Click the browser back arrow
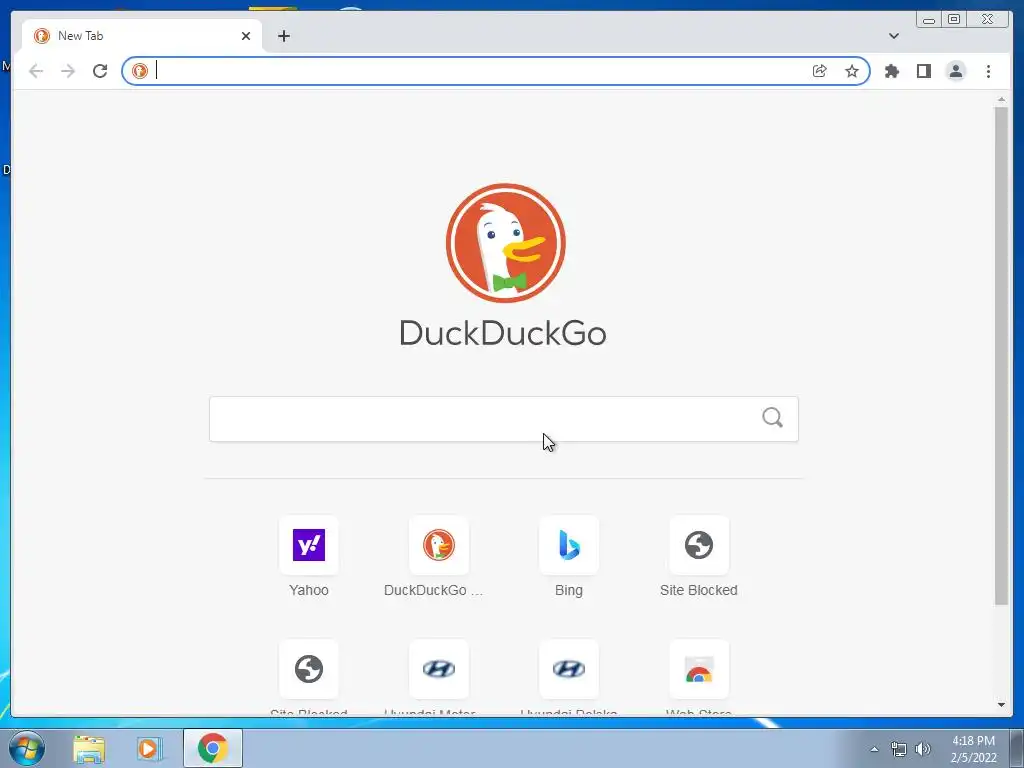Image resolution: width=1024 pixels, height=768 pixels. pos(36,71)
